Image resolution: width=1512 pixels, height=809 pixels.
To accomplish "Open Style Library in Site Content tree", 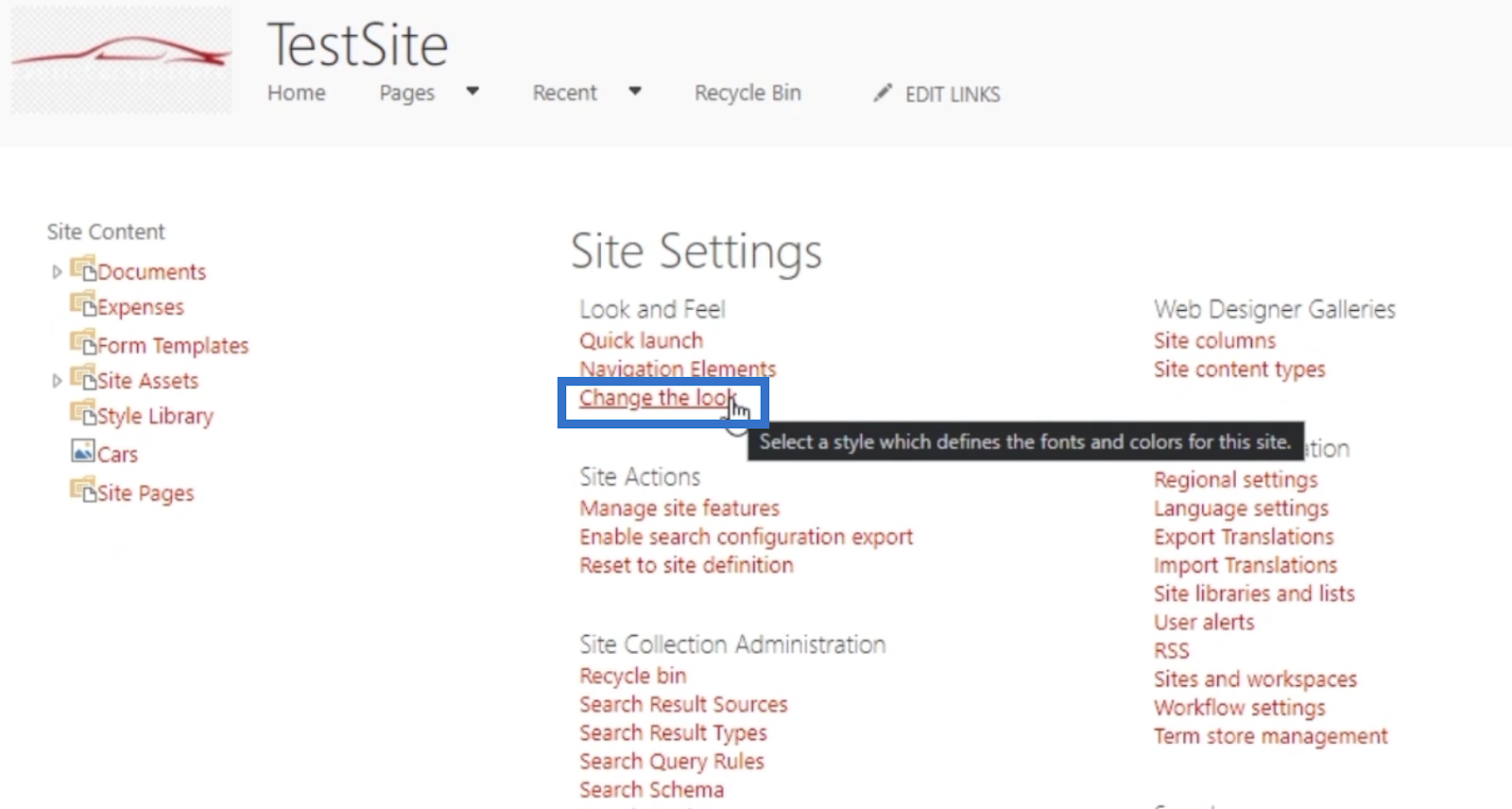I will coord(156,416).
